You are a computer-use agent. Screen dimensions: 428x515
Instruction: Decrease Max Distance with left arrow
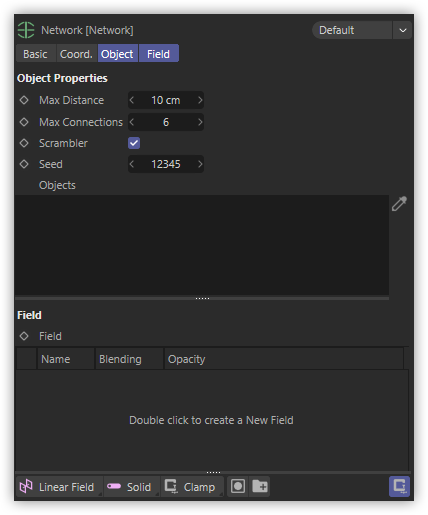(132, 100)
